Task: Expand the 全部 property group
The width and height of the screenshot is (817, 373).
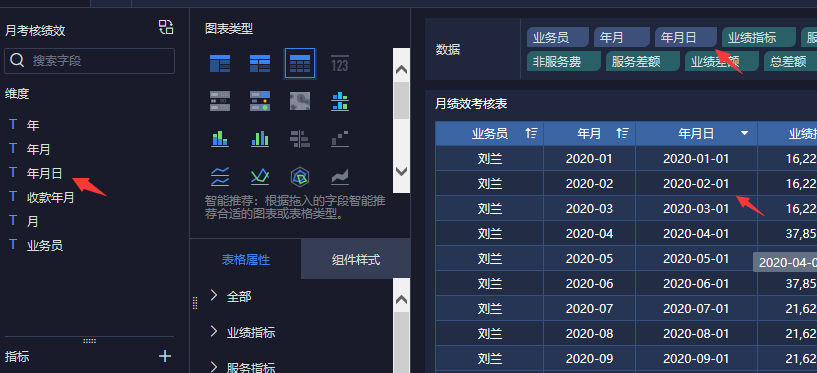Action: click(214, 296)
